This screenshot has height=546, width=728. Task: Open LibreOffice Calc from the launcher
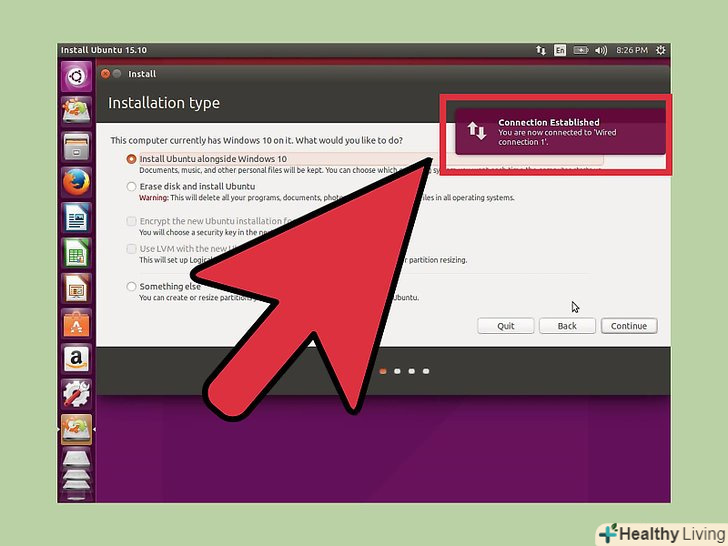pyautogui.click(x=77, y=253)
